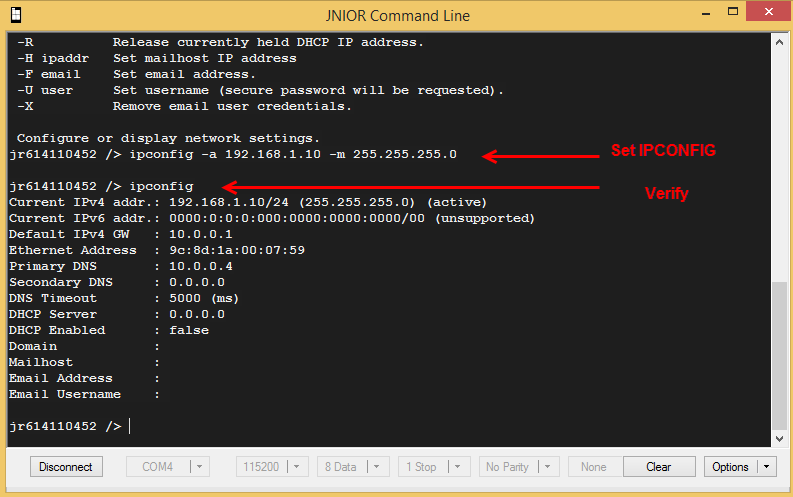Maximize the JNIOR Command Line window

[x=733, y=12]
